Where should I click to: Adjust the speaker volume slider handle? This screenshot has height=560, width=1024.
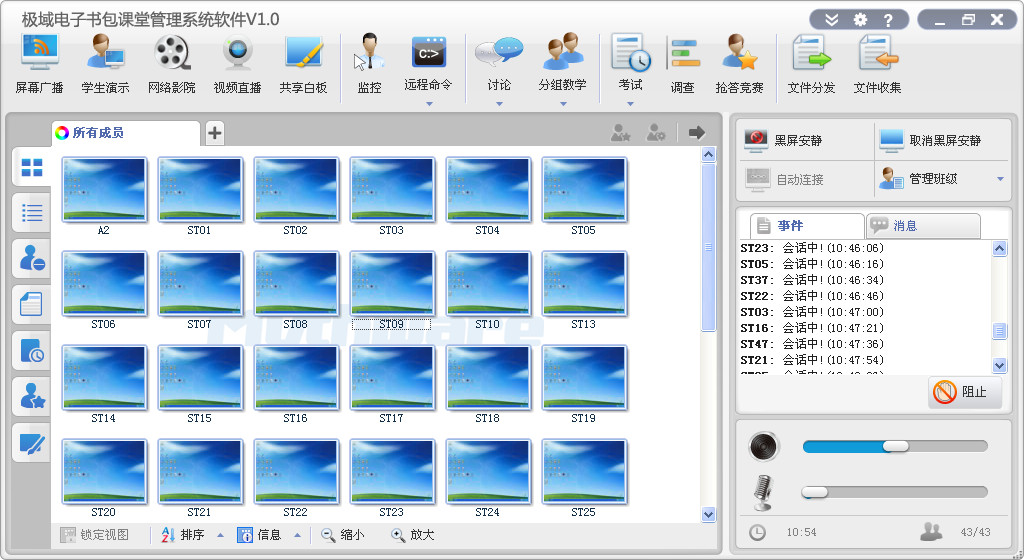pos(895,446)
